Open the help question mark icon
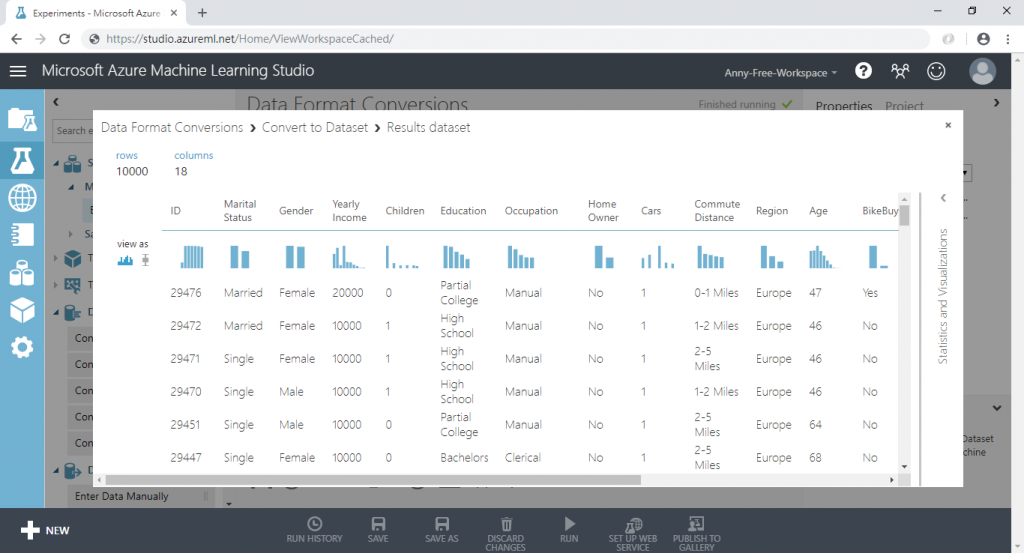This screenshot has width=1024, height=553. (863, 71)
